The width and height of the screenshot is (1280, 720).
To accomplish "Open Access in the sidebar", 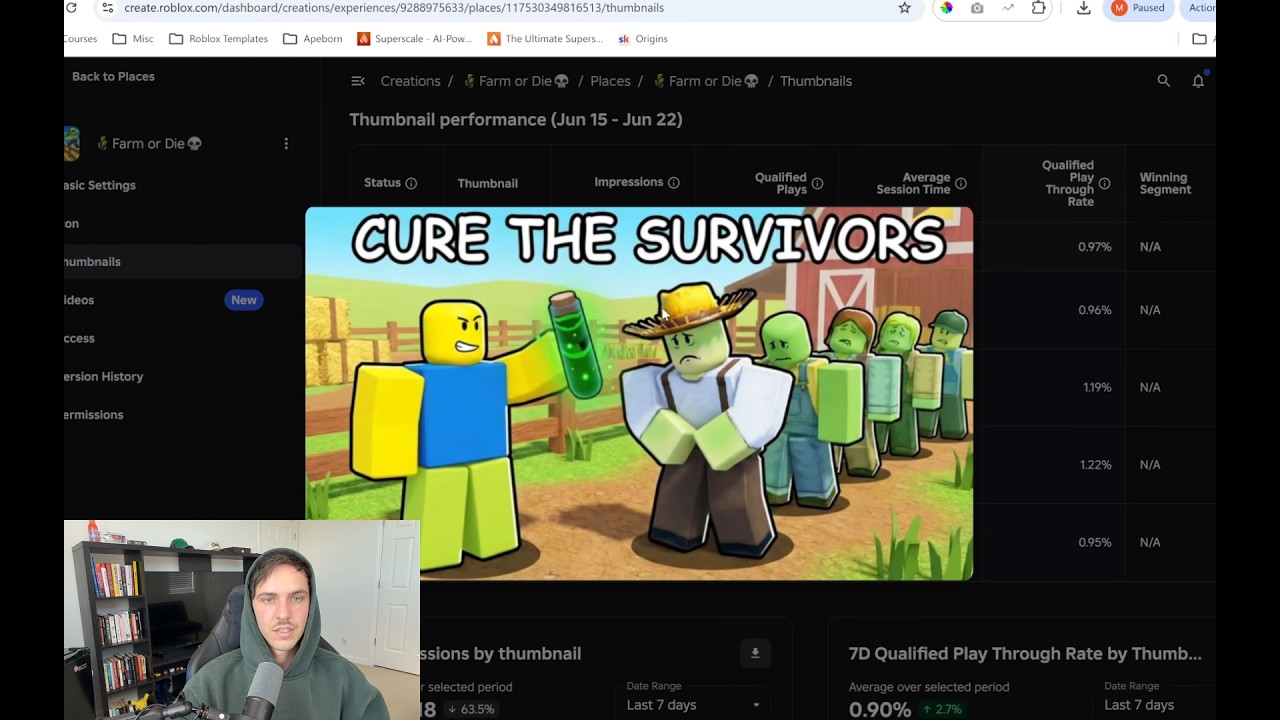I will (79, 338).
